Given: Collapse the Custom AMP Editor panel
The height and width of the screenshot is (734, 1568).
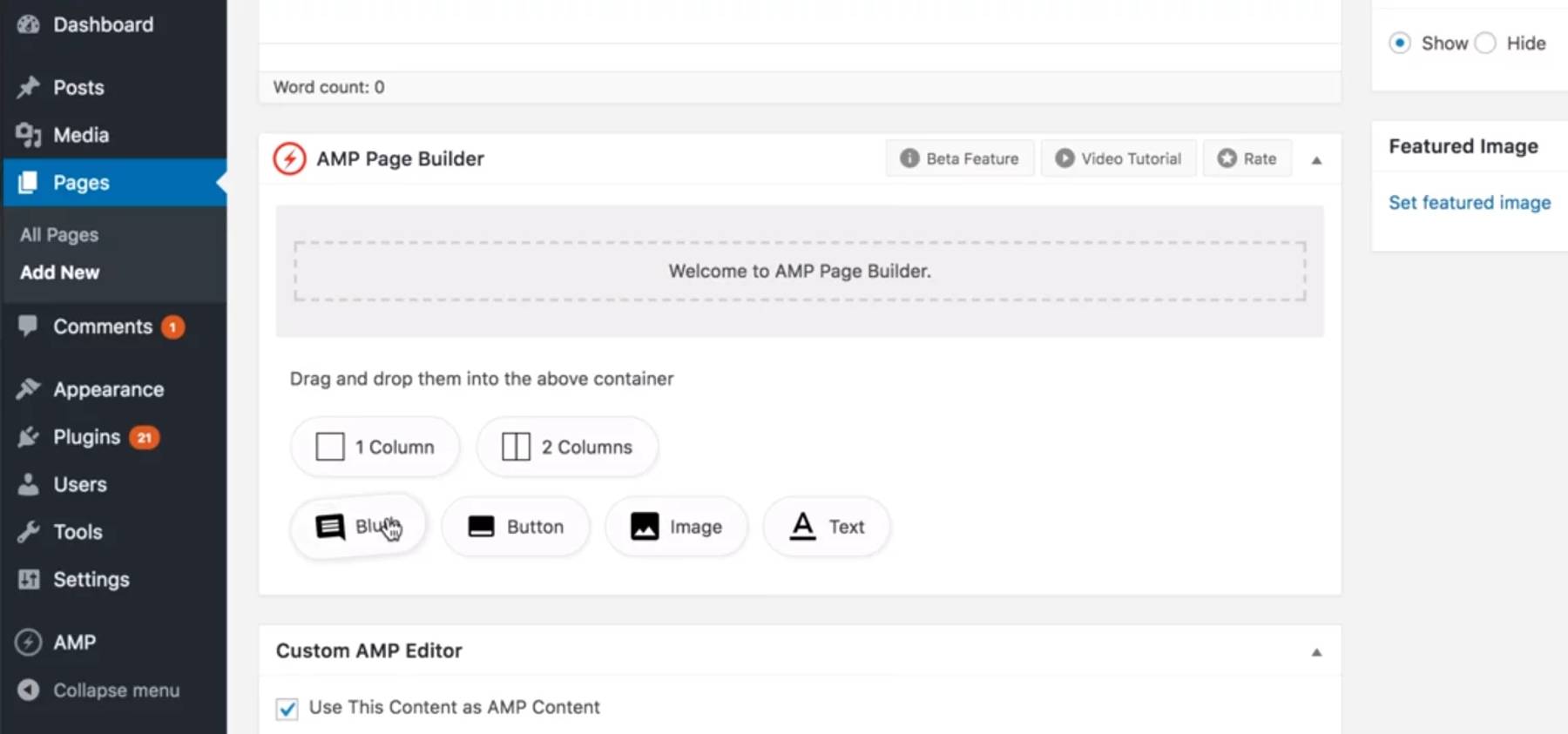Looking at the screenshot, I should tap(1316, 652).
